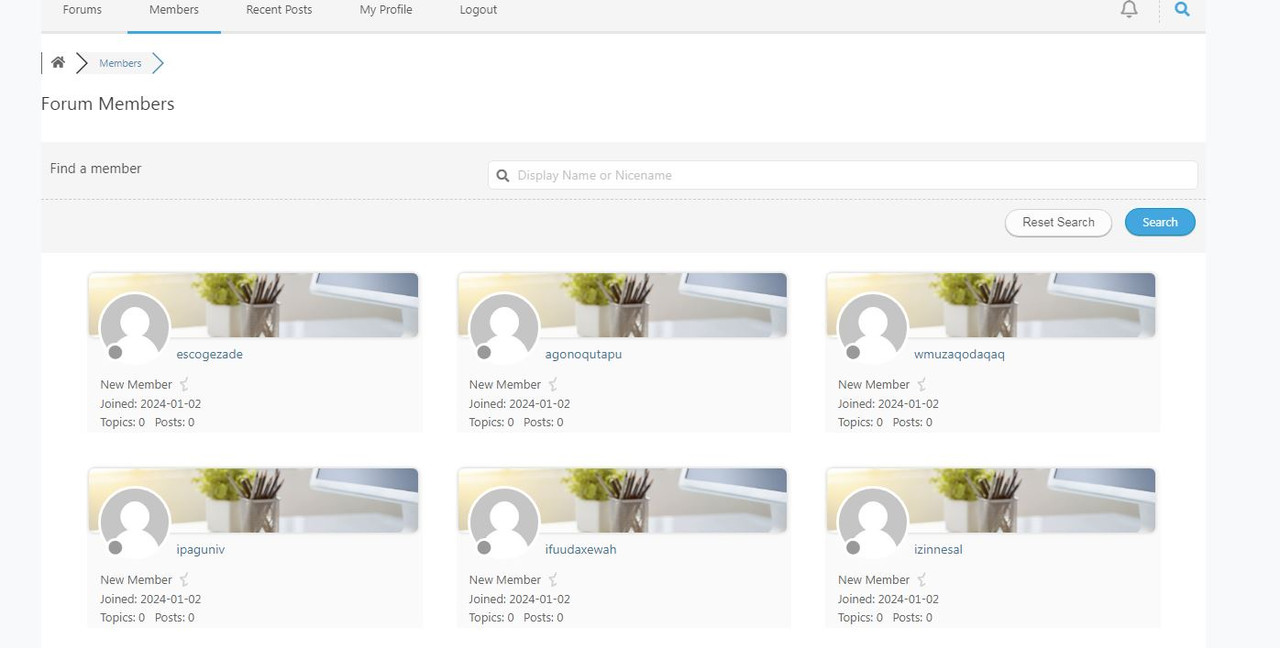Click the rating icon beside wmuzaqodaqaq's New Member title
Image resolution: width=1280 pixels, height=648 pixels.
pos(922,384)
